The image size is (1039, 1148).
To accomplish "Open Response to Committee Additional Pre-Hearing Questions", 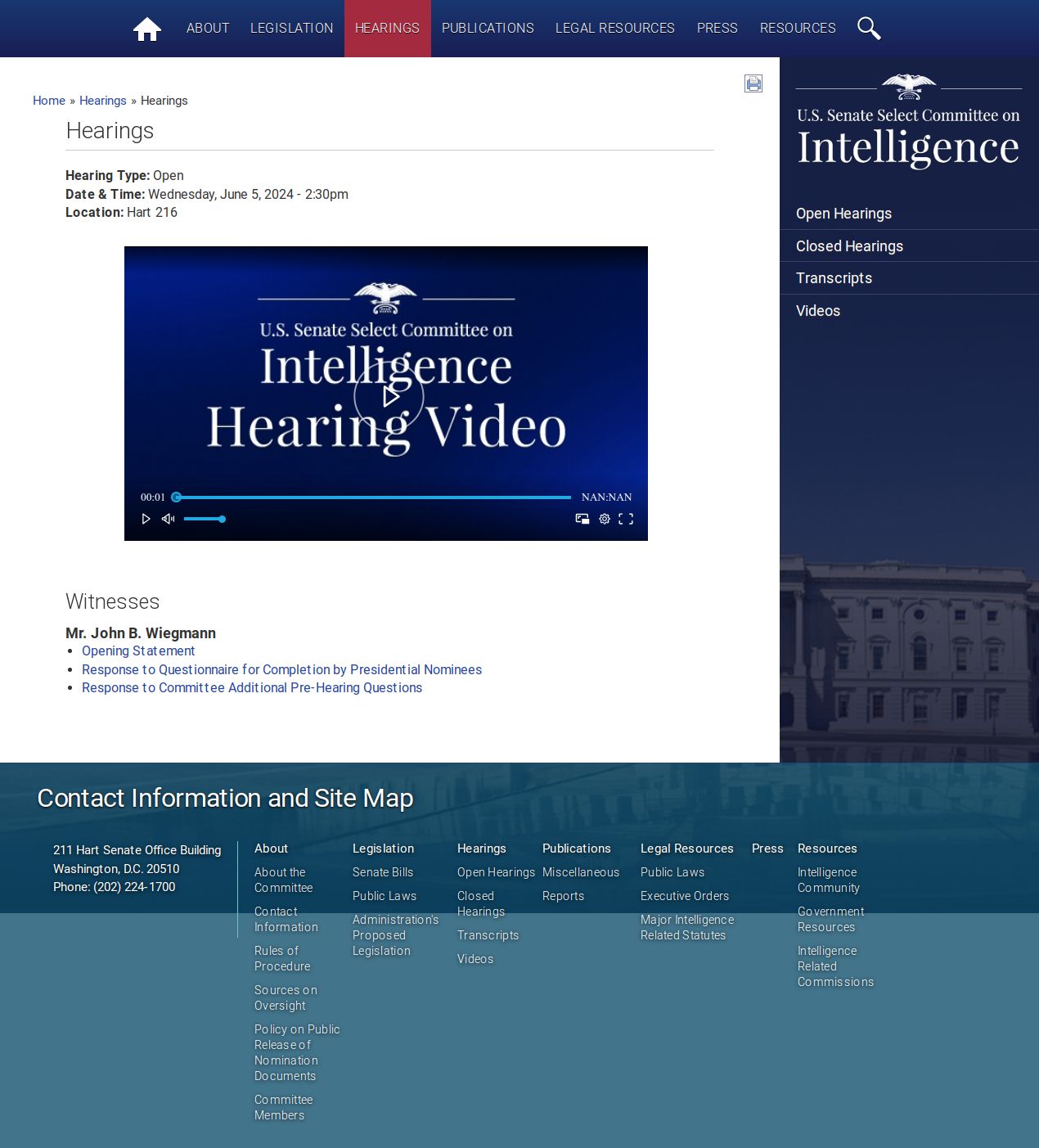I will pyautogui.click(x=252, y=688).
